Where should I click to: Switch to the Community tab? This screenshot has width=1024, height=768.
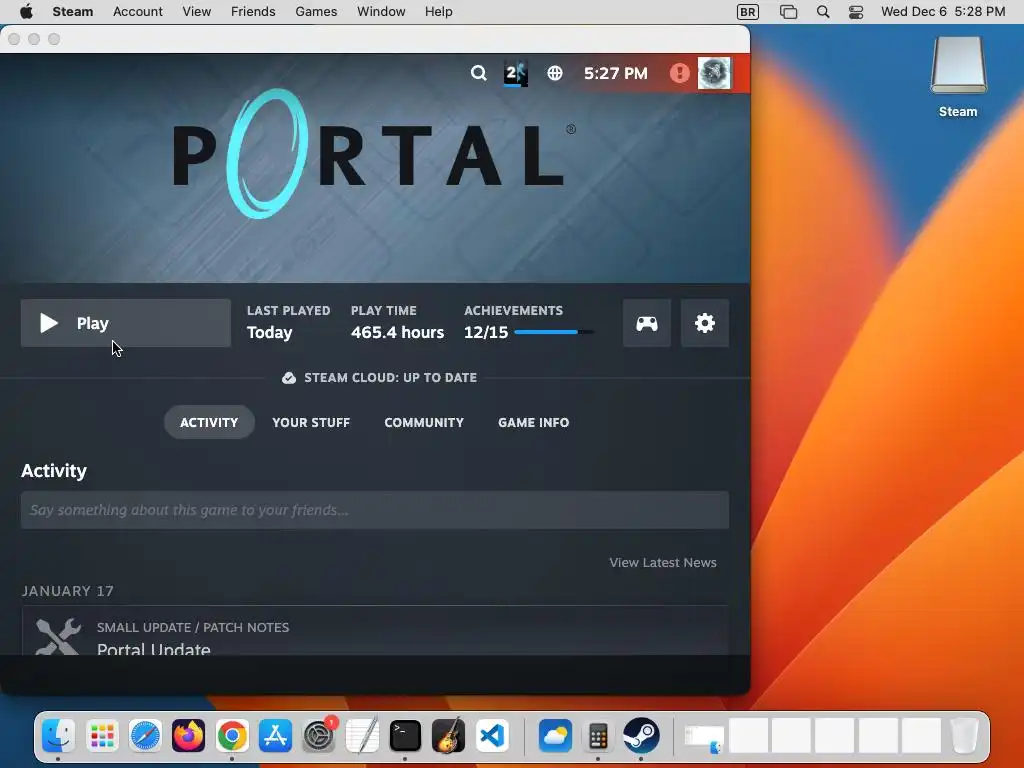(424, 423)
